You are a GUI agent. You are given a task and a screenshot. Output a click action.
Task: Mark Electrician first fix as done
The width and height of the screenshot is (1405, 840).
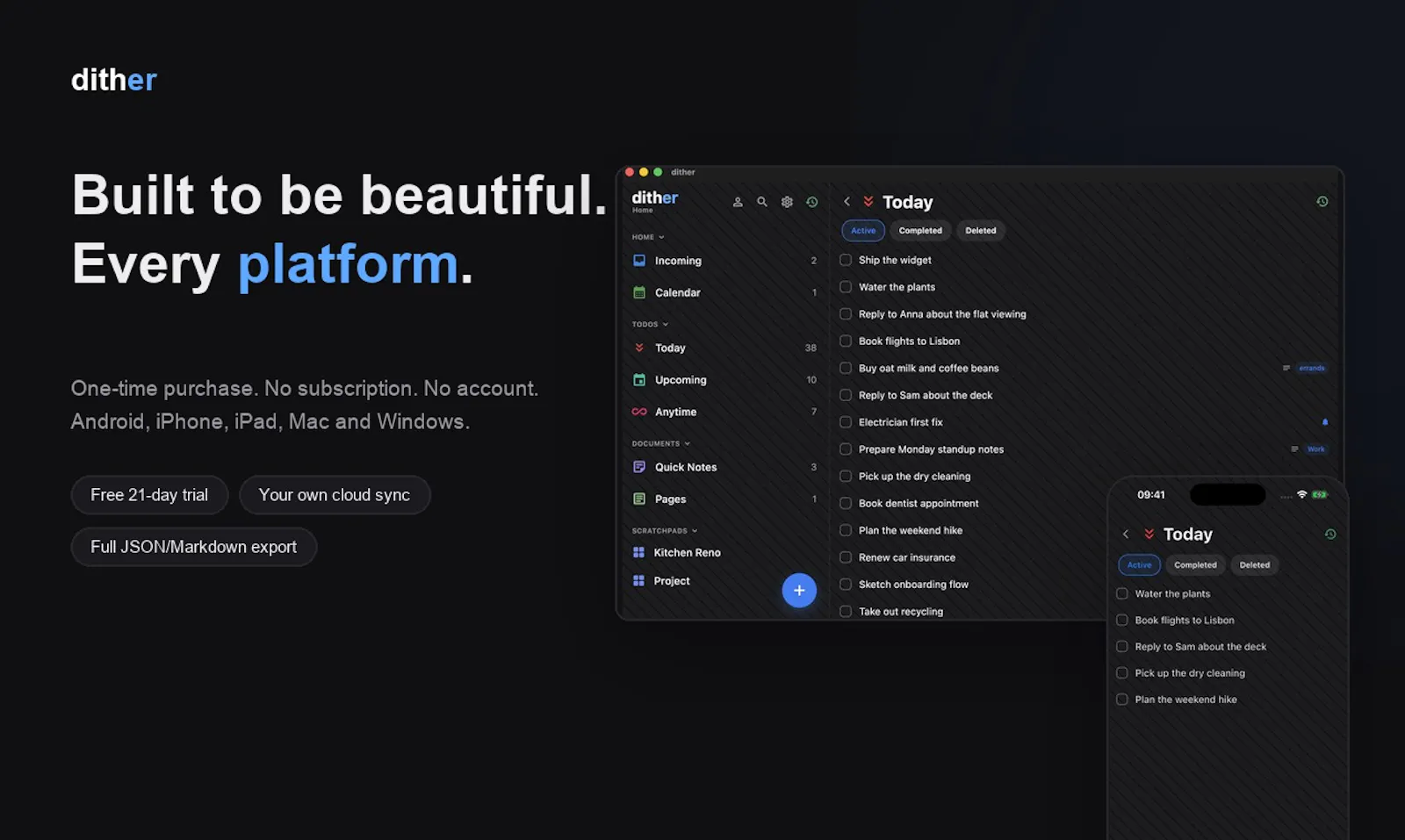[x=846, y=422]
